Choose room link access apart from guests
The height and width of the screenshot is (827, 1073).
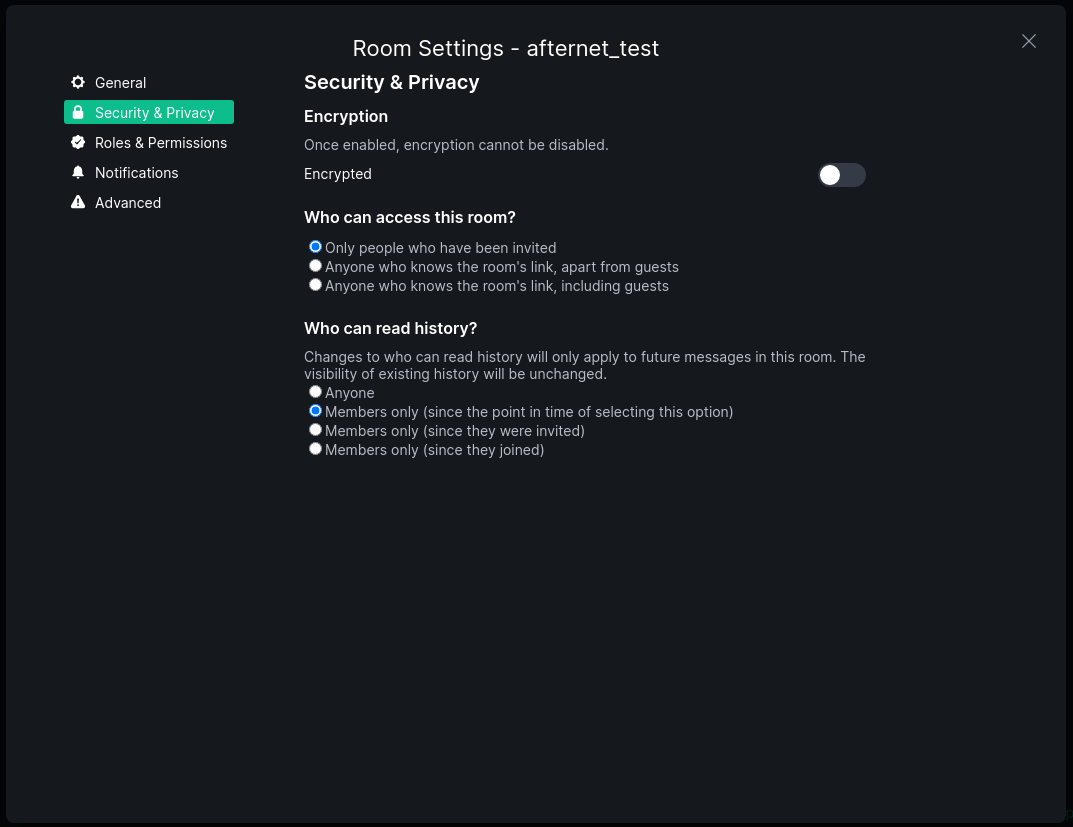[316, 266]
